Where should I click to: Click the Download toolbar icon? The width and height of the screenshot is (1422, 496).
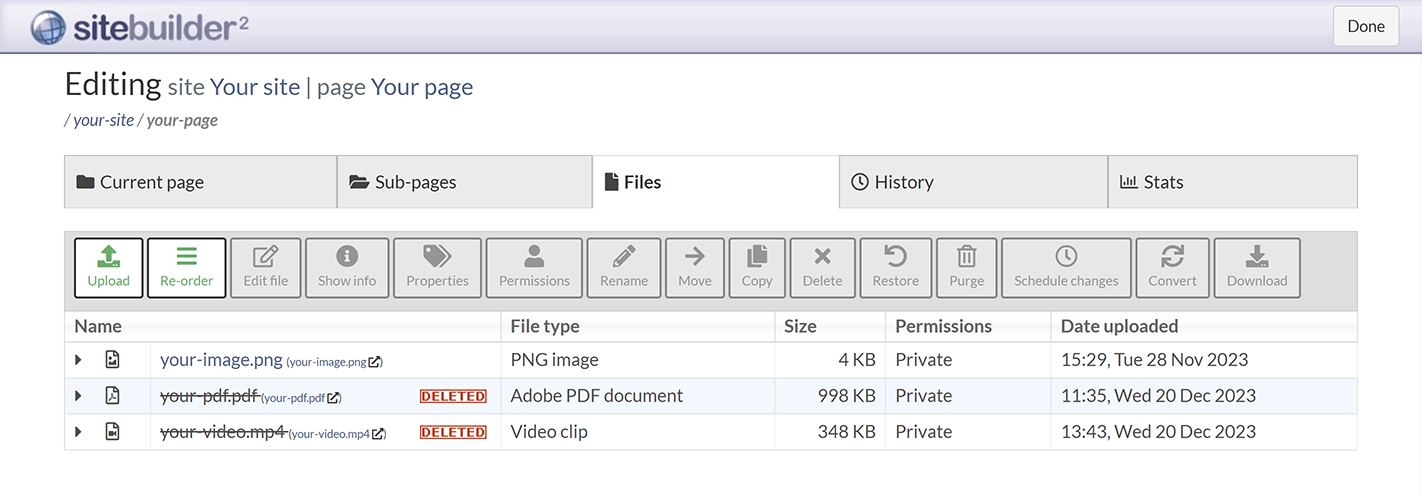[1257, 257]
